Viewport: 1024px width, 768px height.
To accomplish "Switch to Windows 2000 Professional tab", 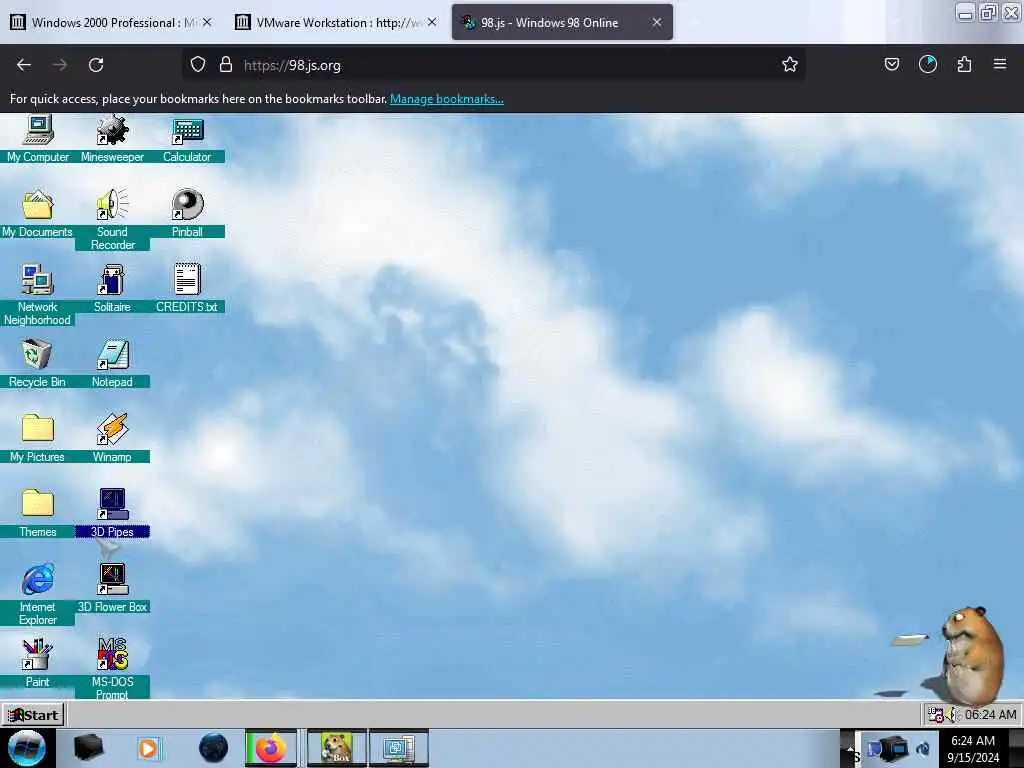I will [111, 22].
